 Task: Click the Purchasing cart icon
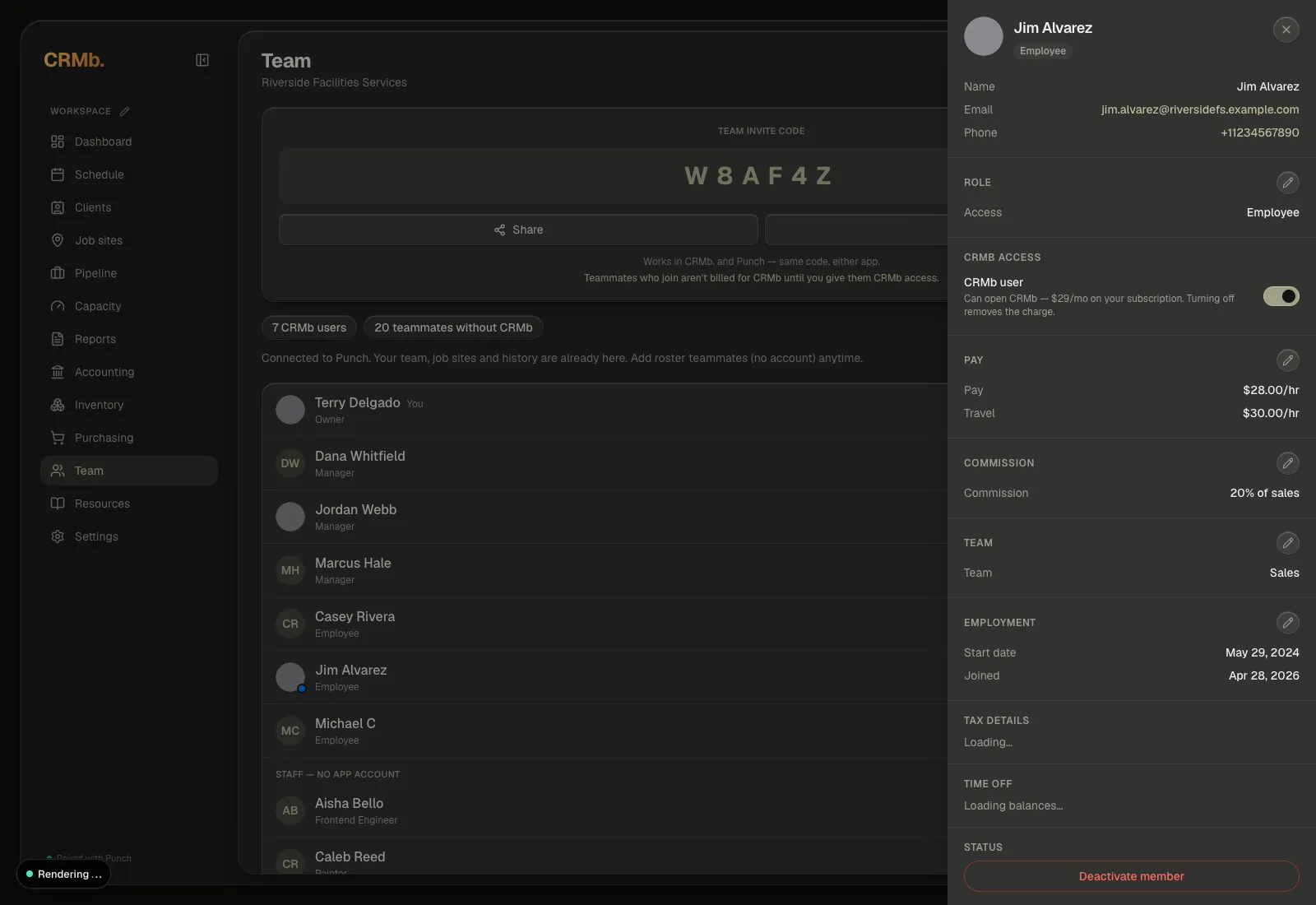click(58, 438)
